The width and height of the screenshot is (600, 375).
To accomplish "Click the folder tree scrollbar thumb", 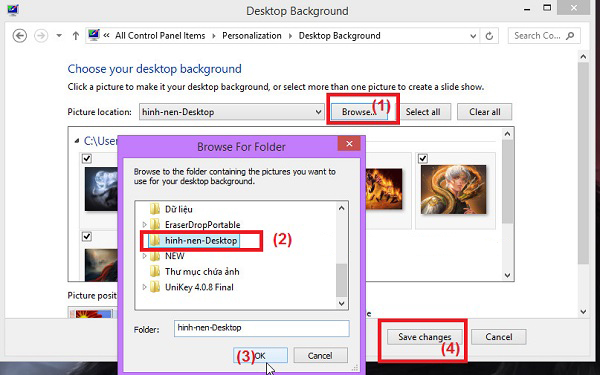I will click(342, 280).
